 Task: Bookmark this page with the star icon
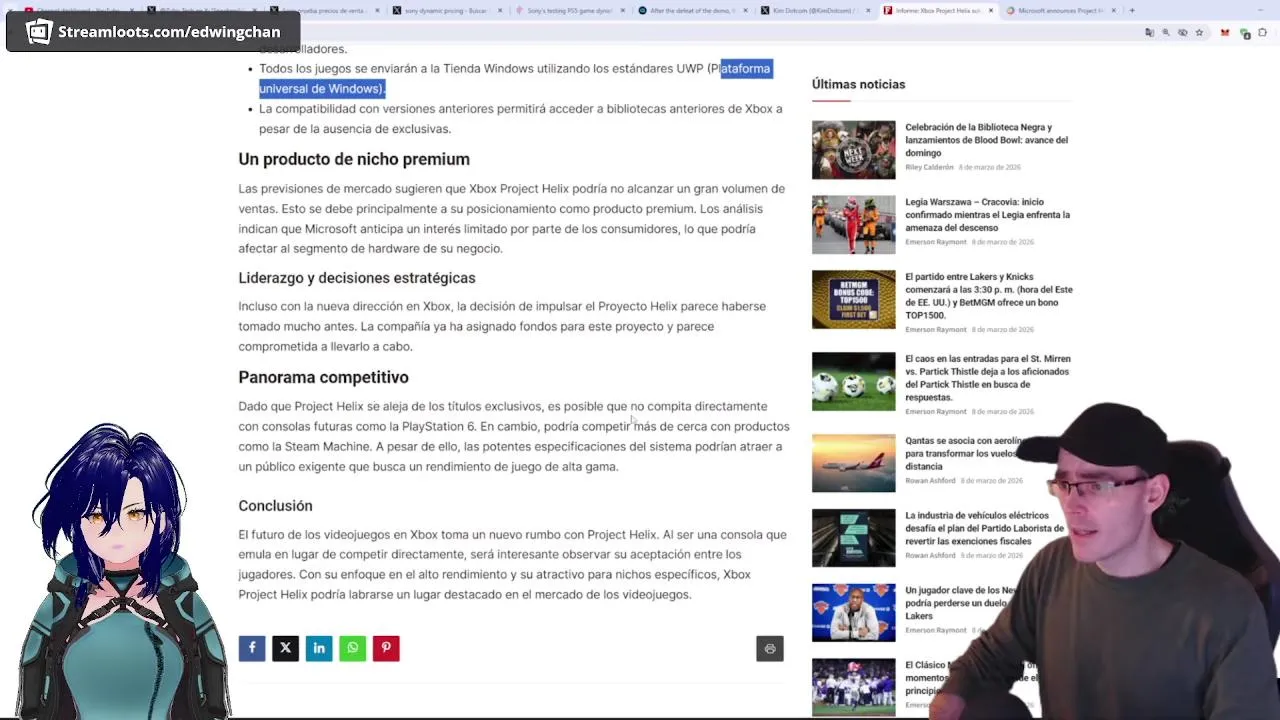click(1199, 32)
